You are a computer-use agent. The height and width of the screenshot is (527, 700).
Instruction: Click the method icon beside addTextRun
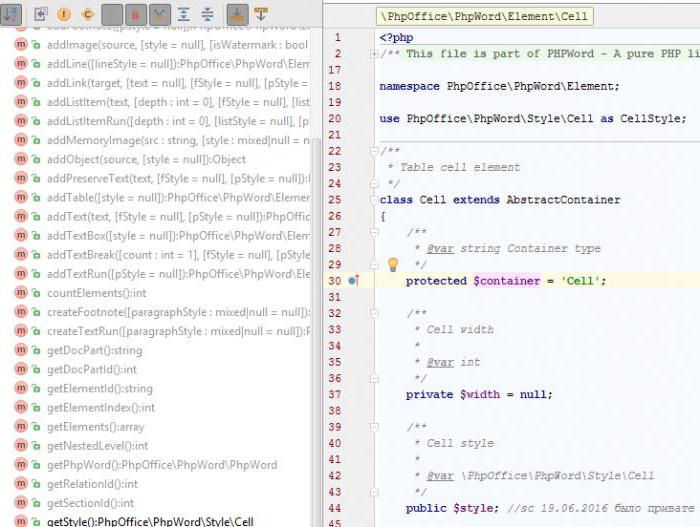21,274
